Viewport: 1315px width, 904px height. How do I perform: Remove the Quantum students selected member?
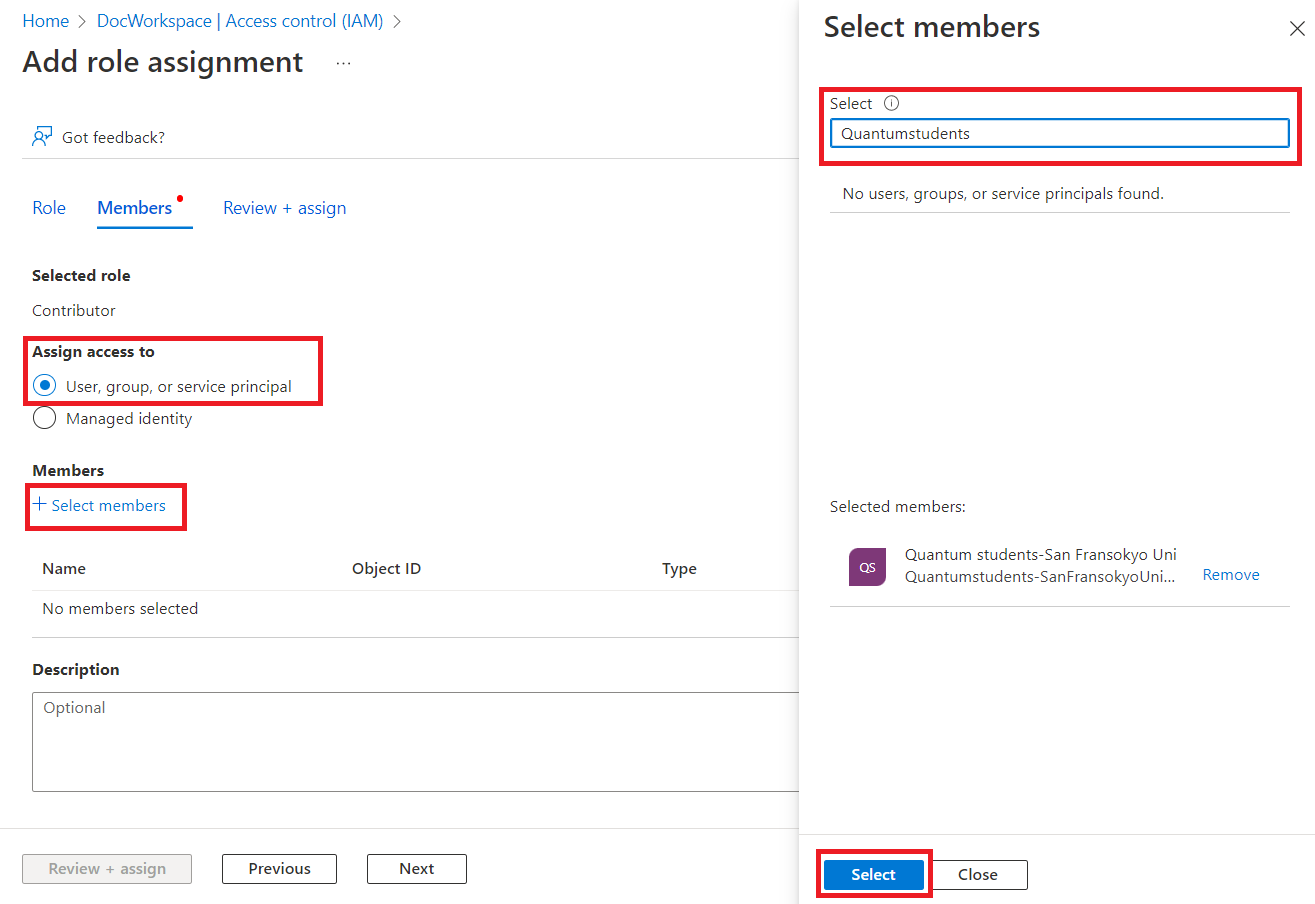pyautogui.click(x=1230, y=574)
